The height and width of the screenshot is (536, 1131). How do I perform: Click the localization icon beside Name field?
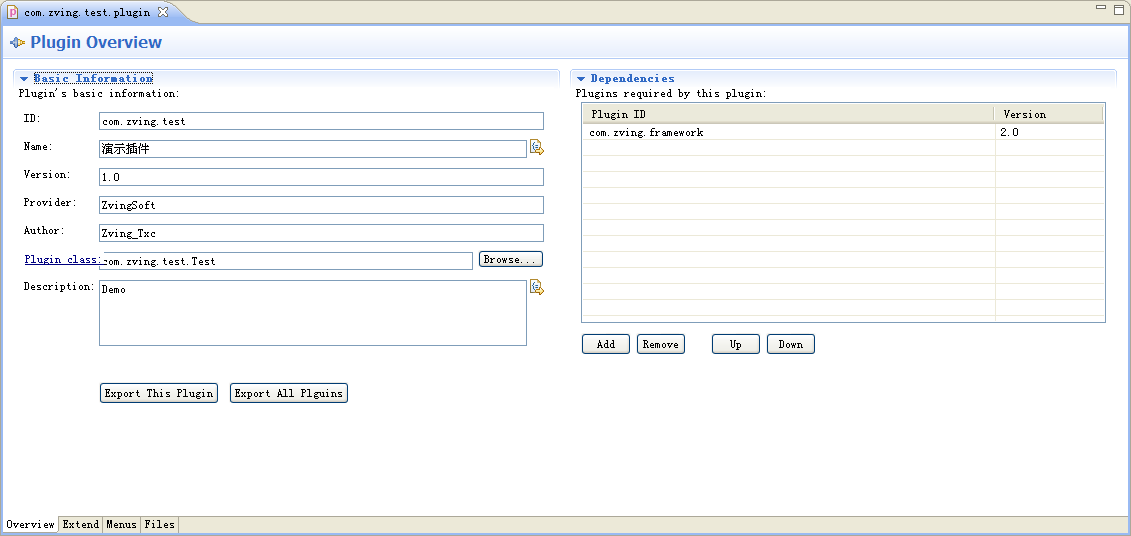536,148
